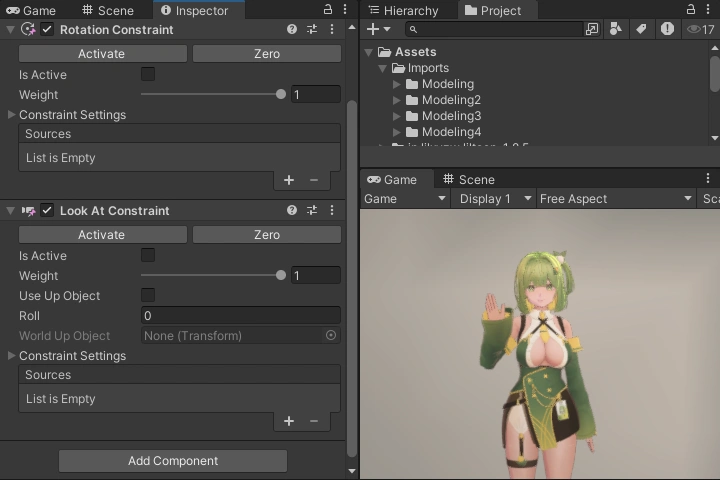Expand the Modeling folder arrow
The width and height of the screenshot is (720, 480).
click(x=397, y=84)
